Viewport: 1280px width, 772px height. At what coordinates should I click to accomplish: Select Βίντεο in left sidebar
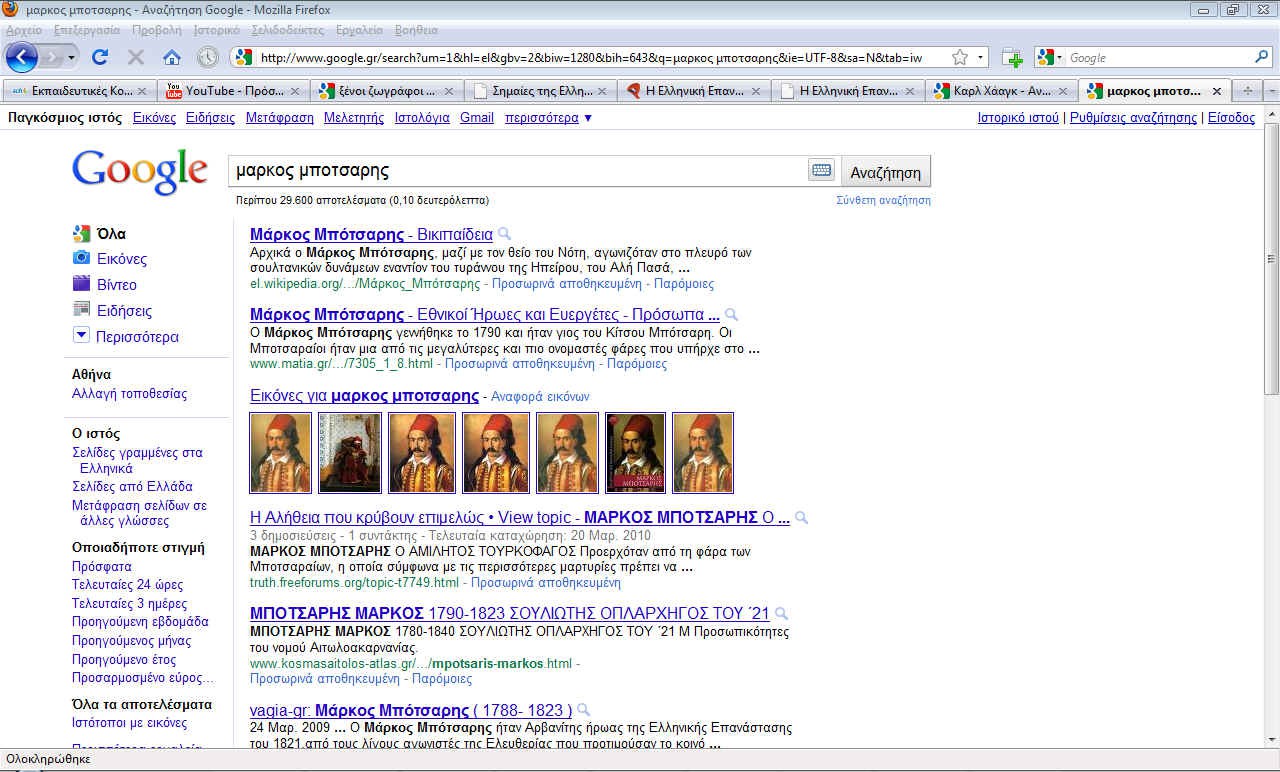click(x=117, y=285)
